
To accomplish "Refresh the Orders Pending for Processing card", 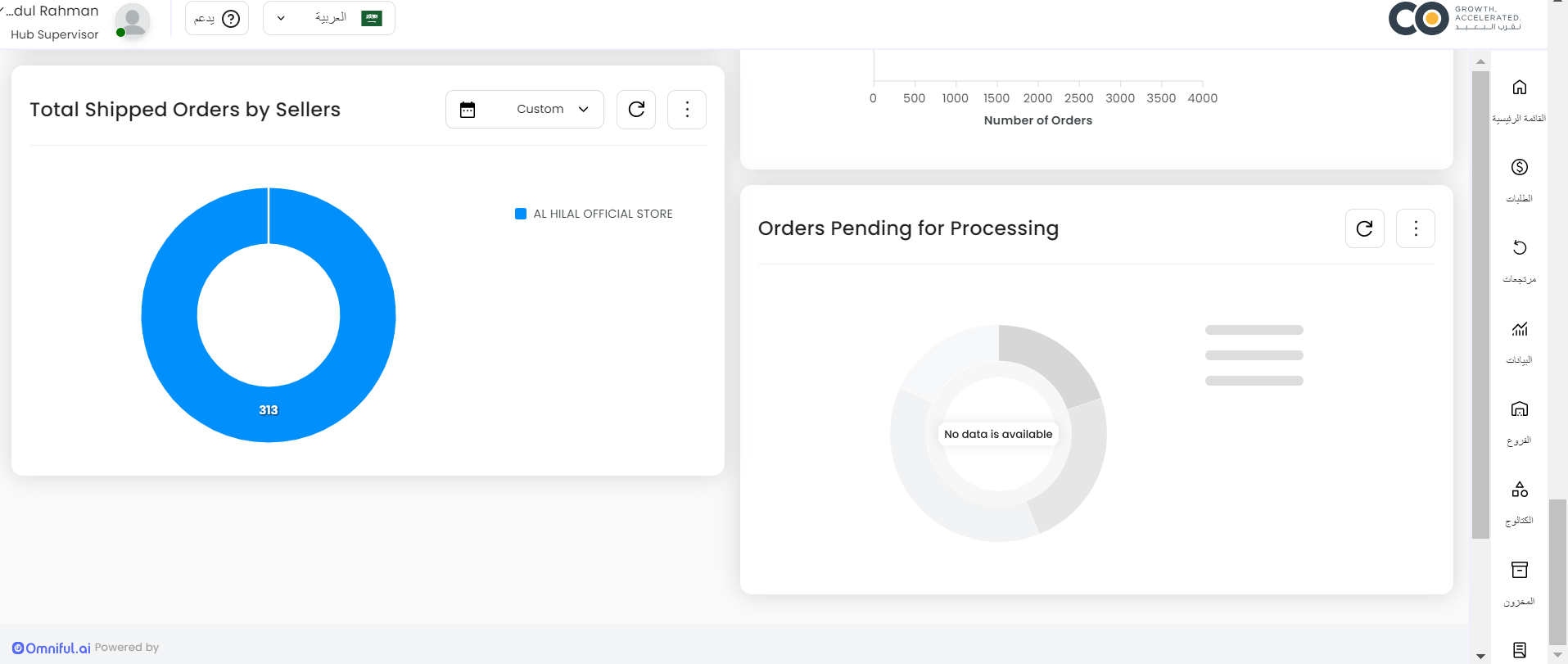I will [x=1364, y=228].
